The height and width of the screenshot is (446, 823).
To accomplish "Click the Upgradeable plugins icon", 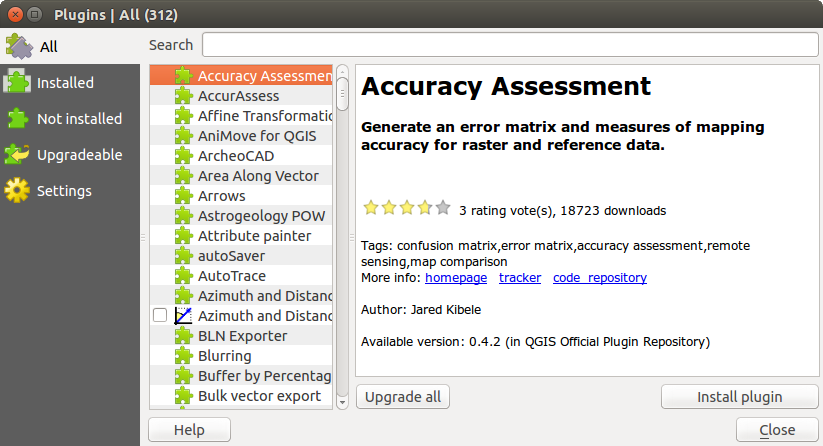I will 17,155.
